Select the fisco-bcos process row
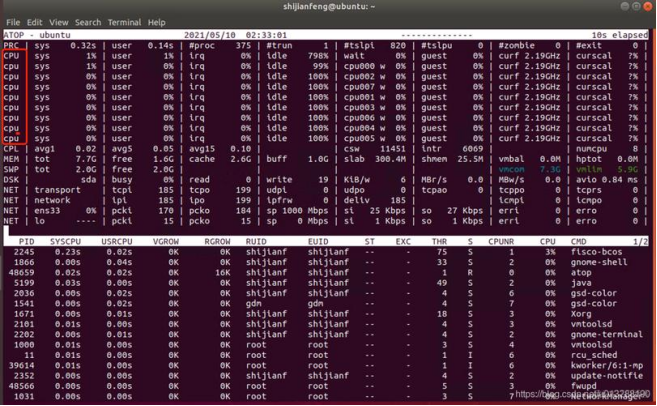Screen dimensions: 657x406 click(x=326, y=252)
